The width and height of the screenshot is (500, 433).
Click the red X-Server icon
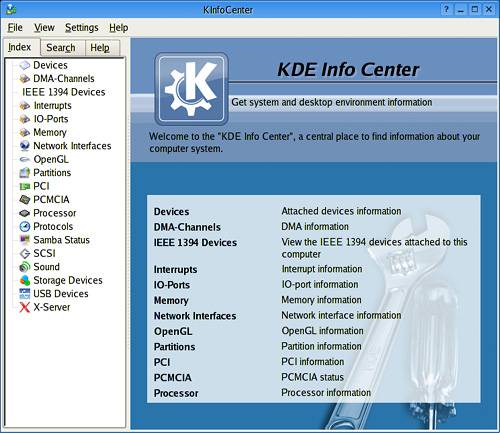[25, 307]
